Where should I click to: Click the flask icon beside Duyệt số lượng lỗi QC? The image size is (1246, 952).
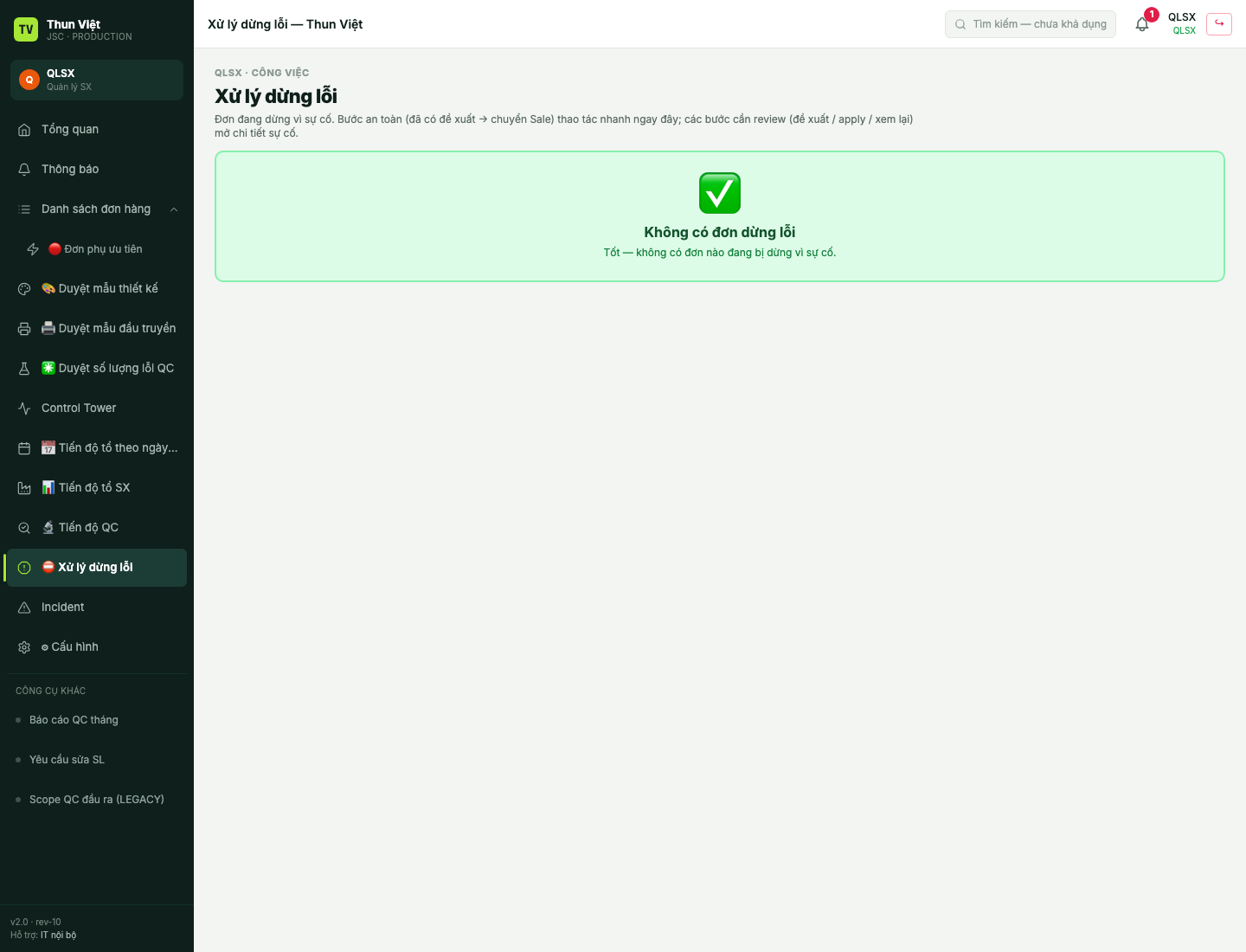[24, 369]
